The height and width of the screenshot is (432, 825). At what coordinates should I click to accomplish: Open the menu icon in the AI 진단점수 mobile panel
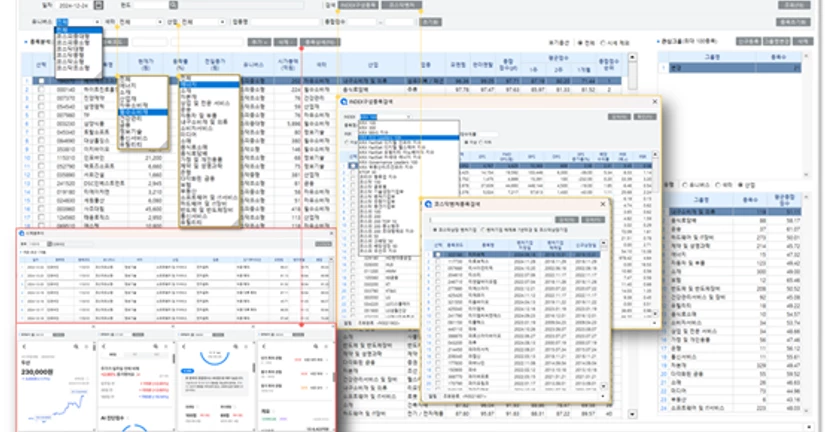pyautogui.click(x=166, y=347)
